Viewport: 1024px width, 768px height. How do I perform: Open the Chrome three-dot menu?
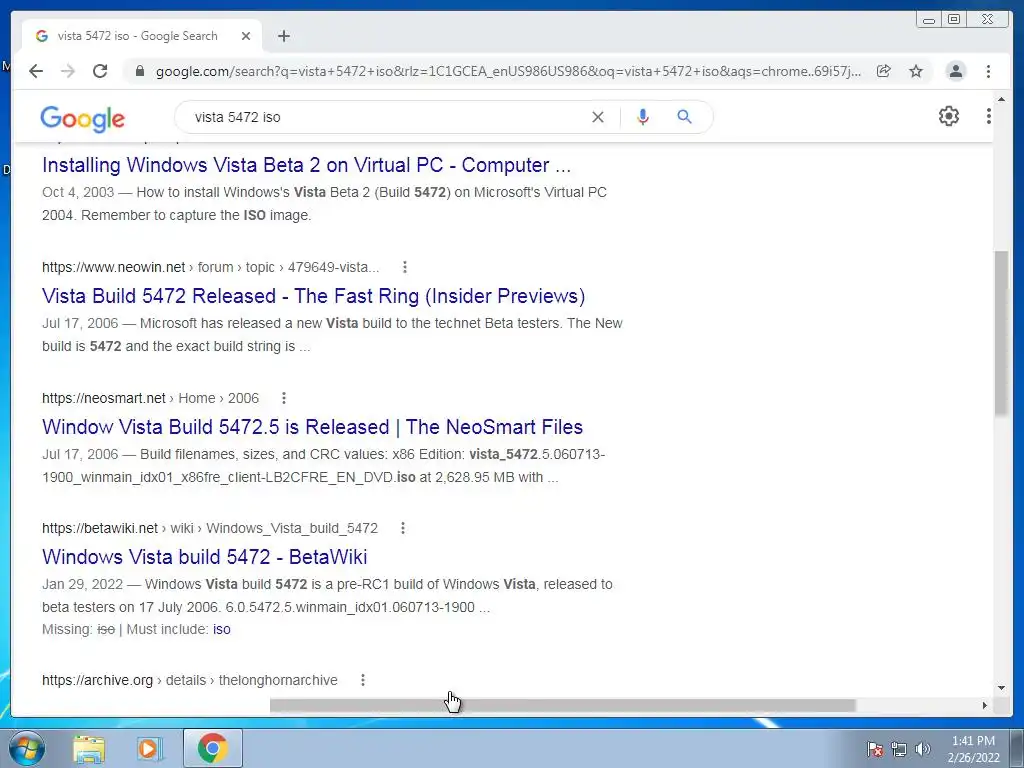988,71
